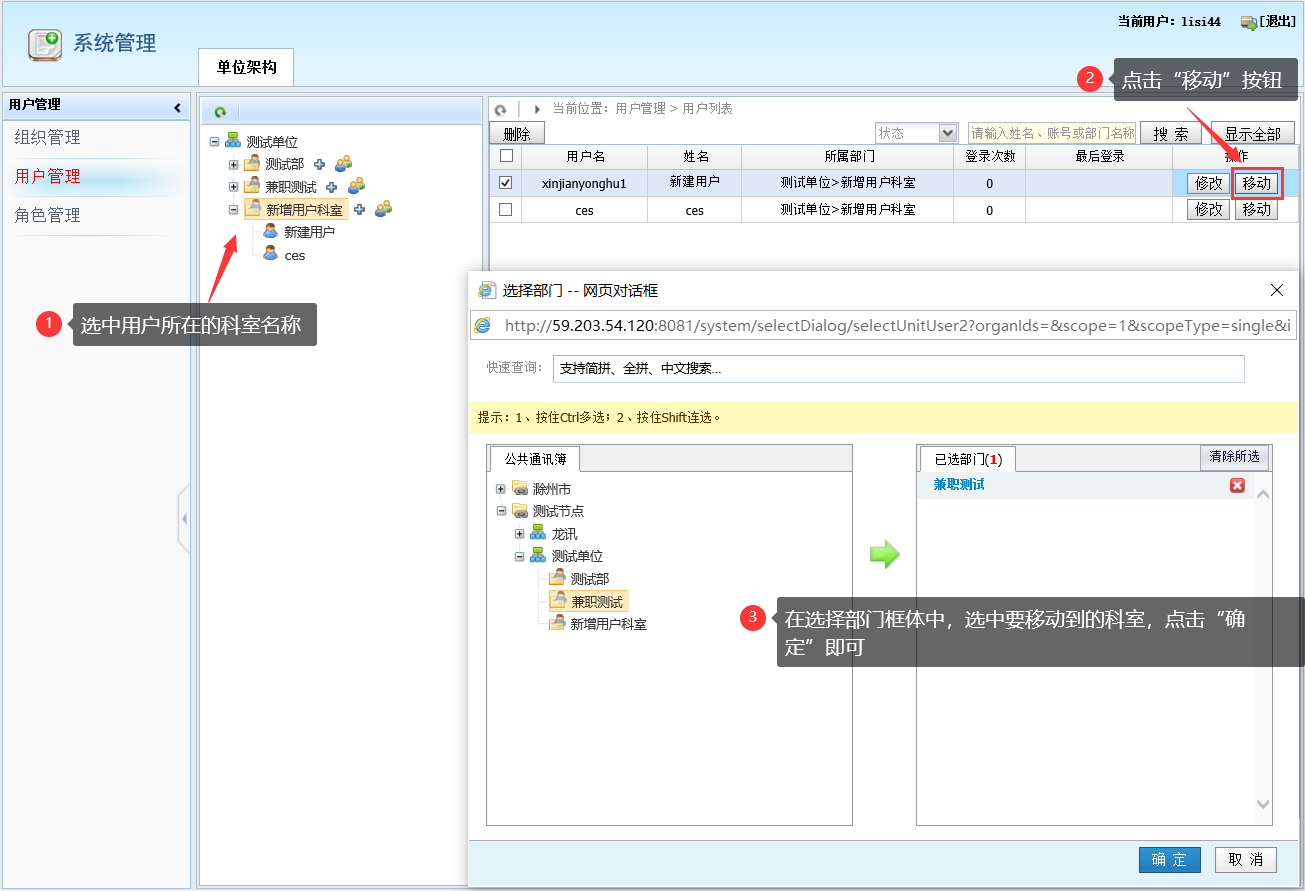1305x891 pixels.
Task: Uncheck the xinjianyonghu1 row checkbox
Action: (x=506, y=183)
